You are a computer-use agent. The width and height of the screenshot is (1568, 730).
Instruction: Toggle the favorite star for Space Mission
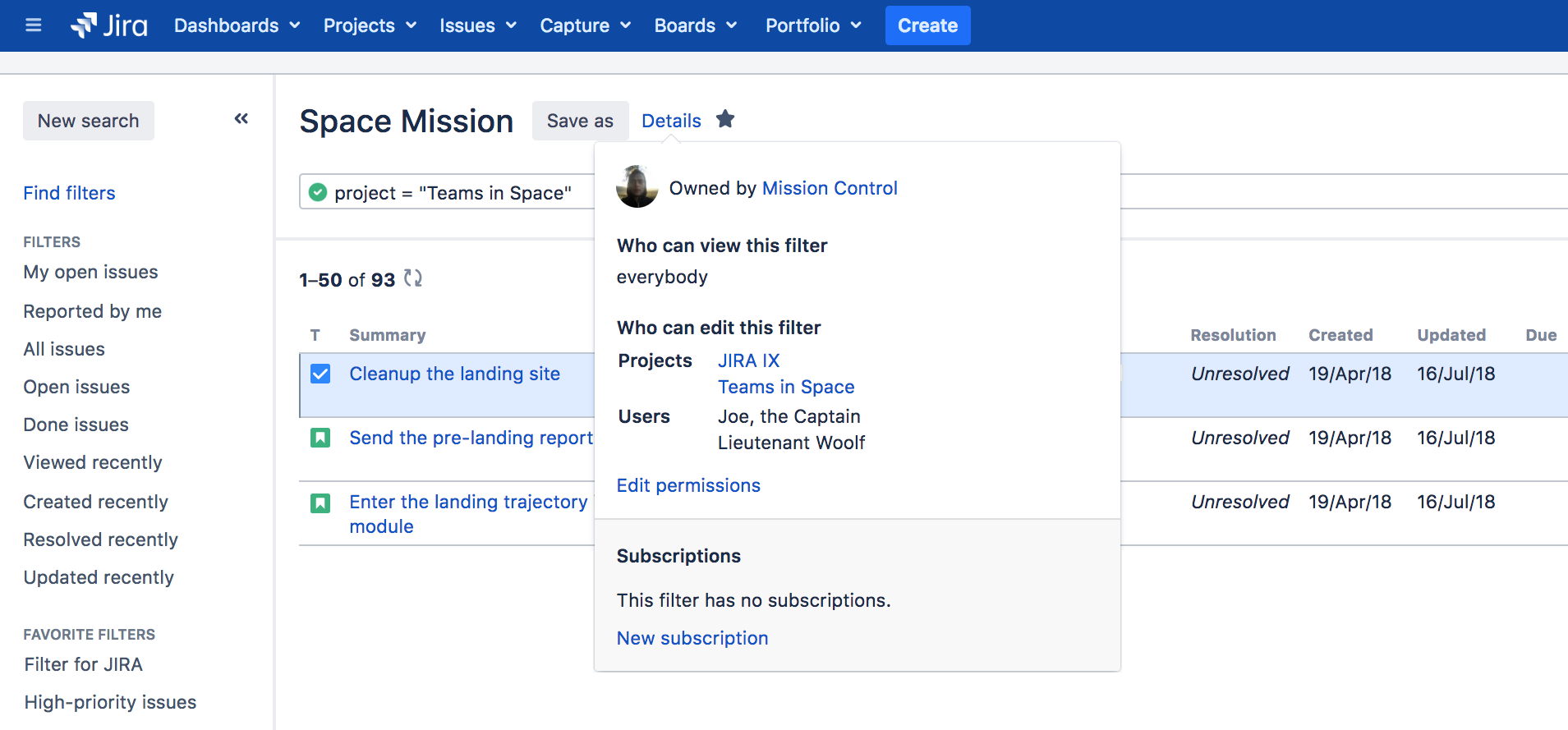click(725, 120)
